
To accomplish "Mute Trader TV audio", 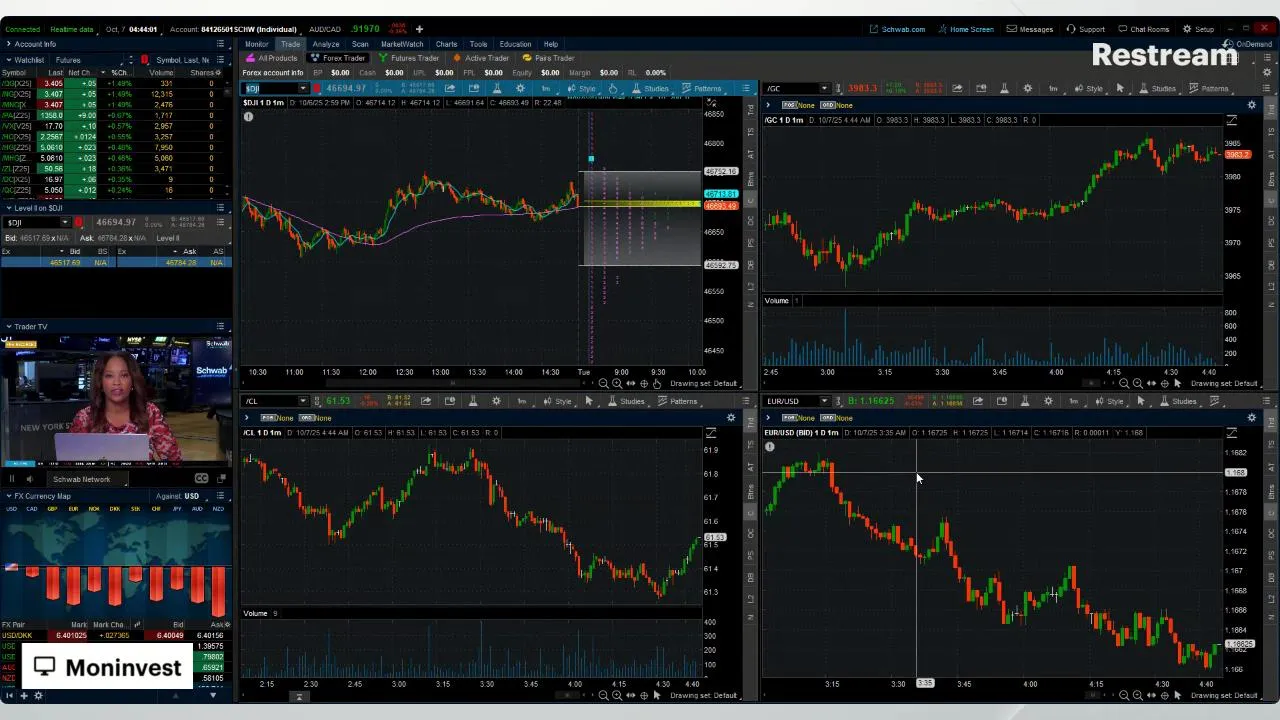I will [29, 479].
